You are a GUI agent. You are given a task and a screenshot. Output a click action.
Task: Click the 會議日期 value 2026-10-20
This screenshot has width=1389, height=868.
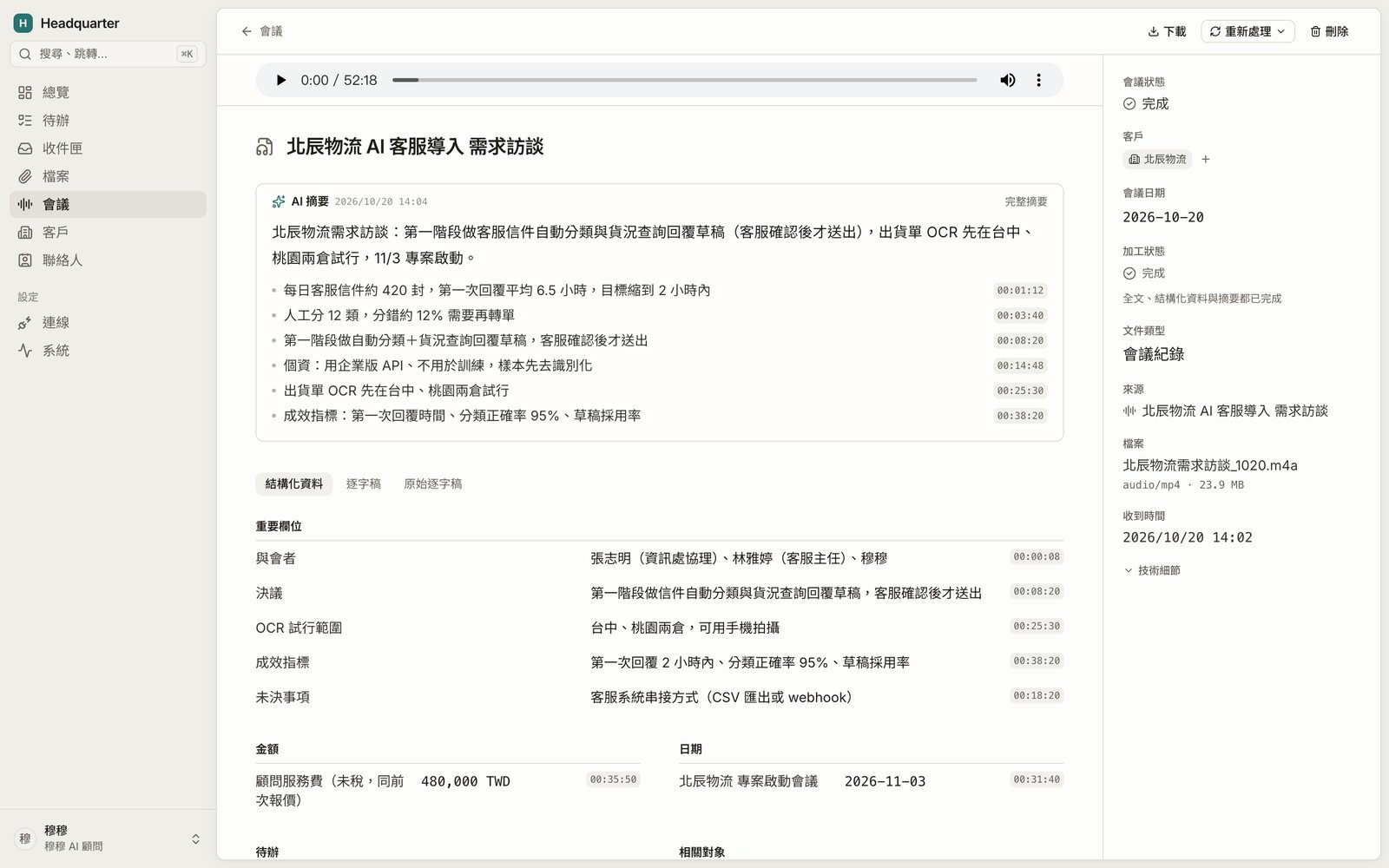[x=1163, y=217]
